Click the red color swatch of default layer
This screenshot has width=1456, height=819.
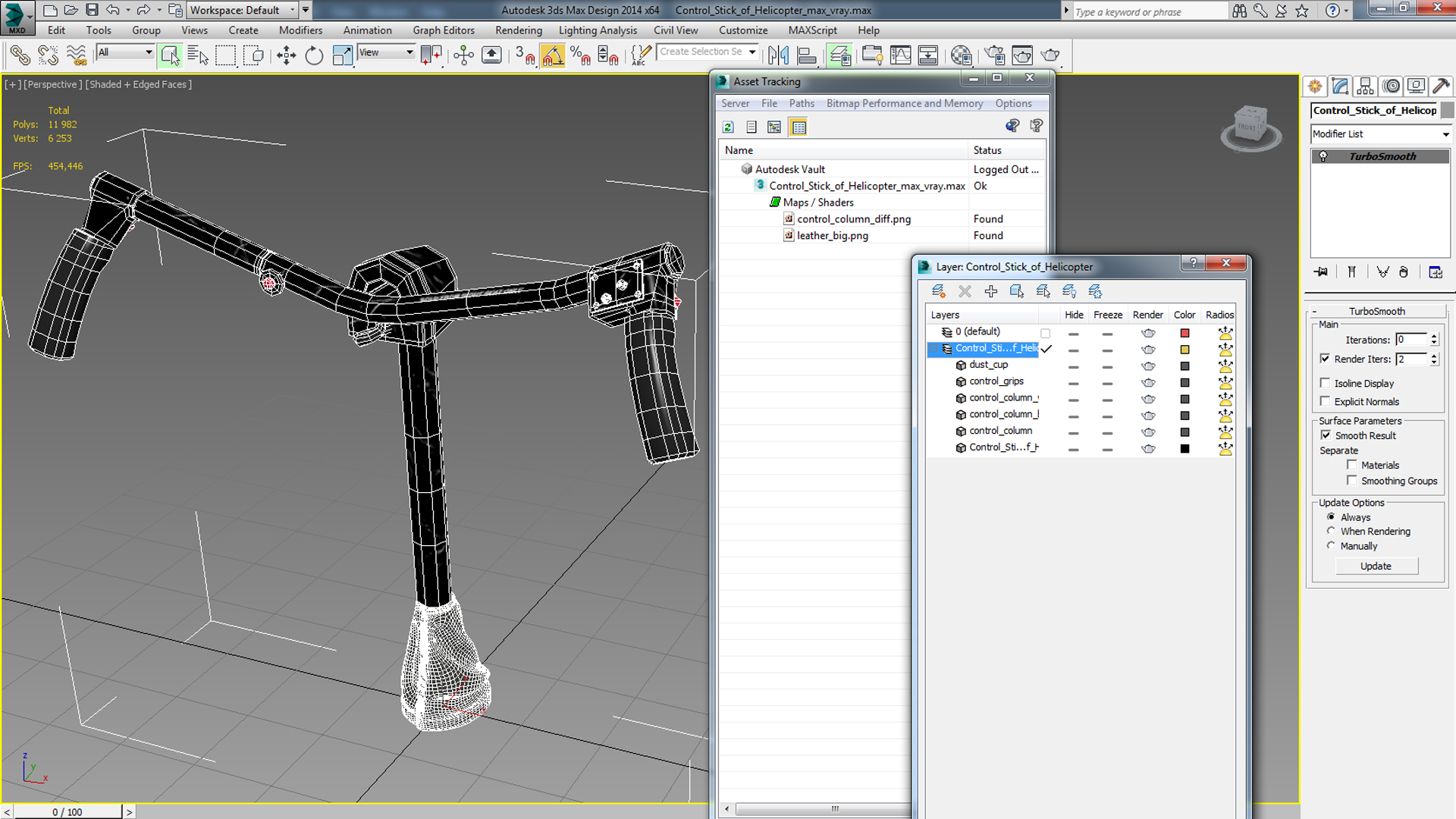[x=1185, y=333]
